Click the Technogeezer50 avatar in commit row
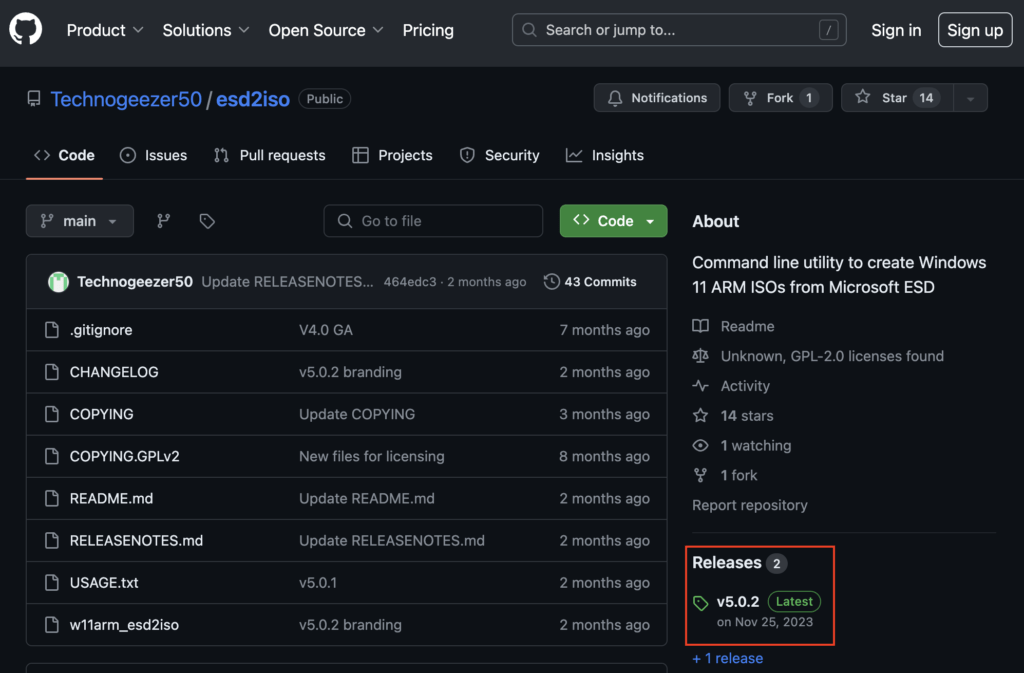Viewport: 1024px width, 673px height. point(58,282)
